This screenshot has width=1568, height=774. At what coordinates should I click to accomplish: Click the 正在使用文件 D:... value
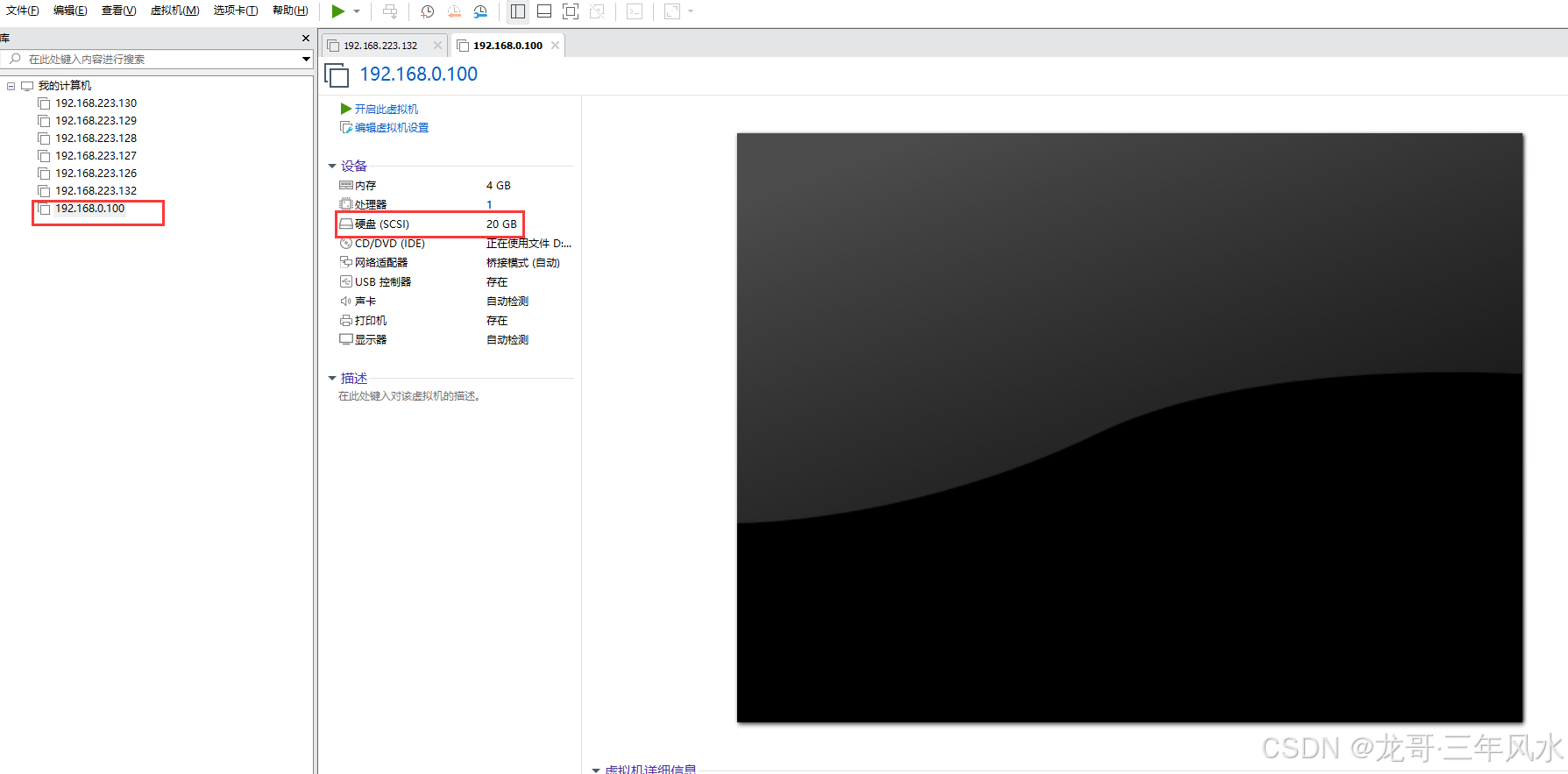(x=529, y=243)
